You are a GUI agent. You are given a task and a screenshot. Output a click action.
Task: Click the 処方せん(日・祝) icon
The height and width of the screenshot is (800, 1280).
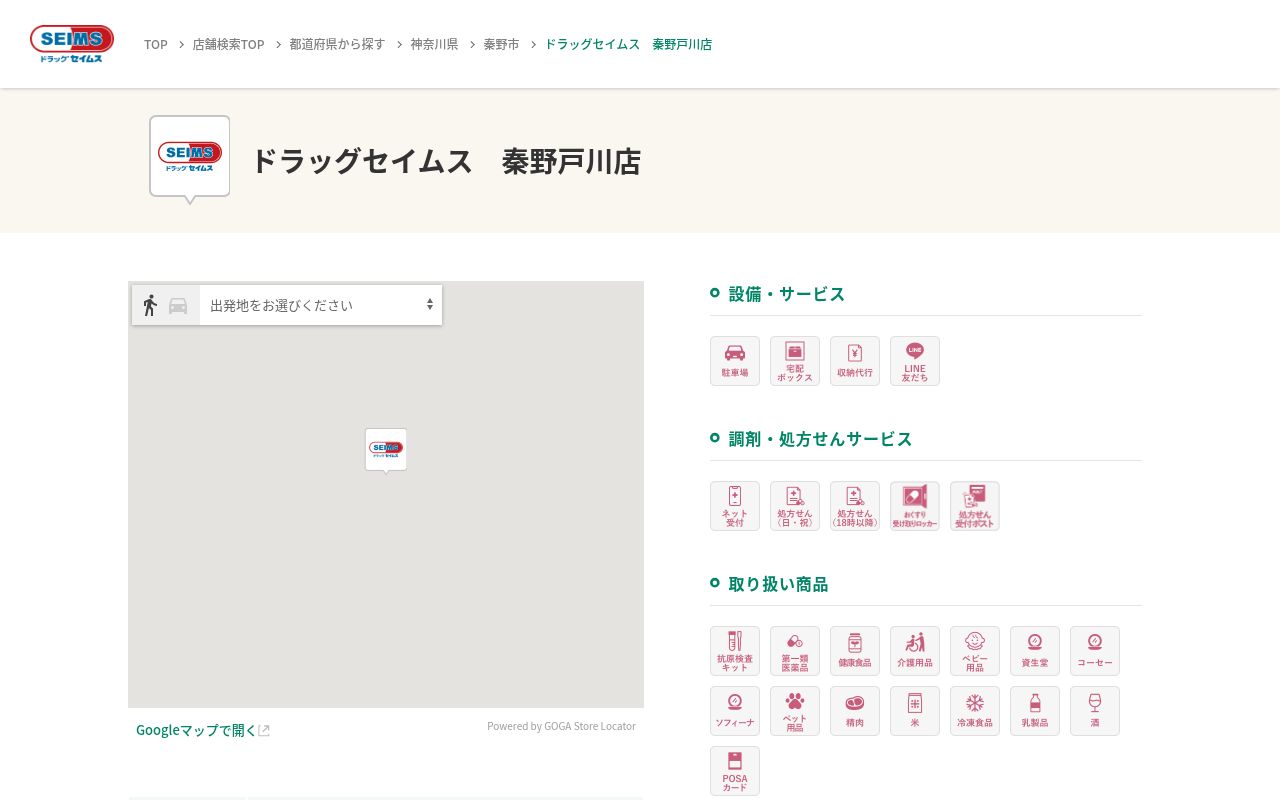tap(795, 506)
